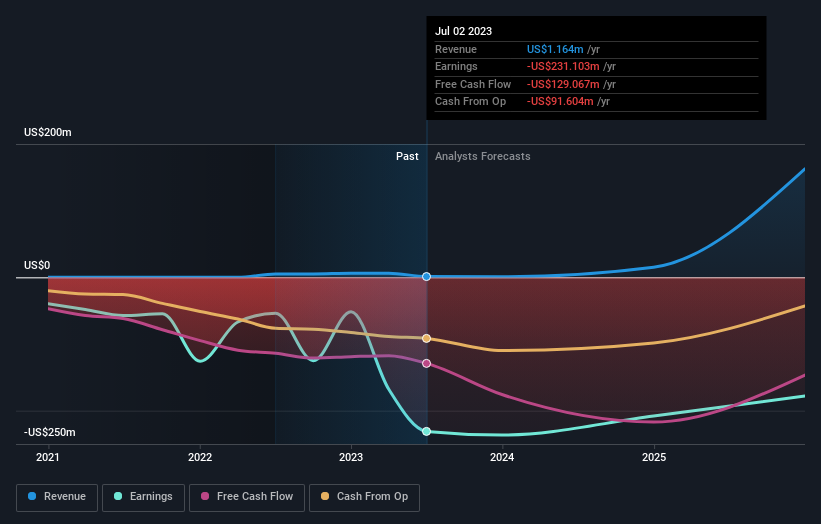This screenshot has height=524, width=821.
Task: Click the -US$91.604m cash from op value
Action: [x=560, y=102]
